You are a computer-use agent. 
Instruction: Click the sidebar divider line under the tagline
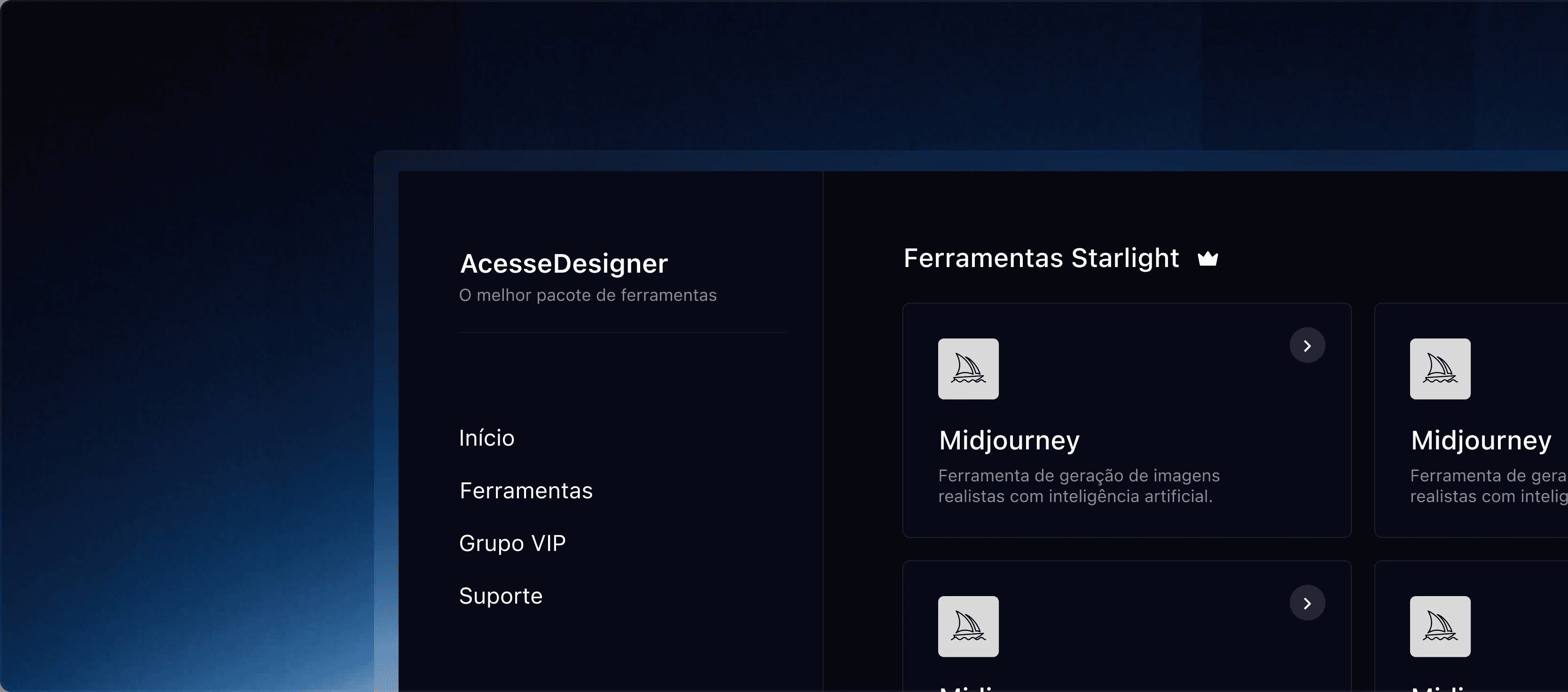(623, 332)
